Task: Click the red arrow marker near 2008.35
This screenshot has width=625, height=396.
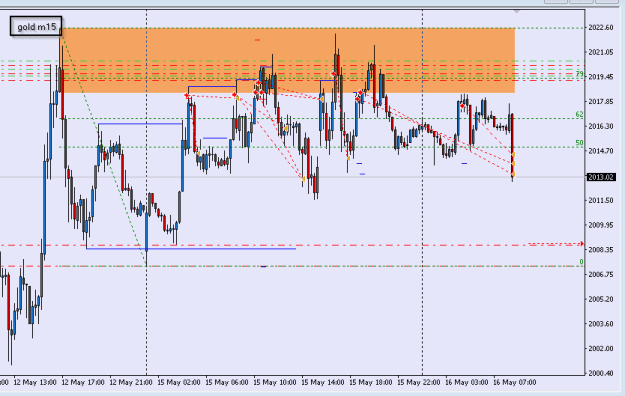Action: (582, 243)
